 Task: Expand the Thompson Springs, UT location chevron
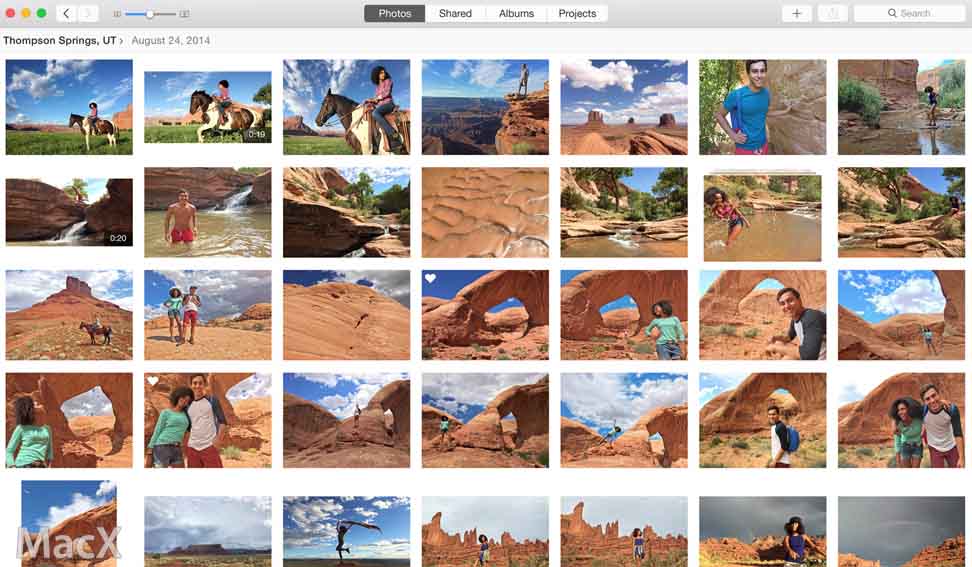click(121, 41)
